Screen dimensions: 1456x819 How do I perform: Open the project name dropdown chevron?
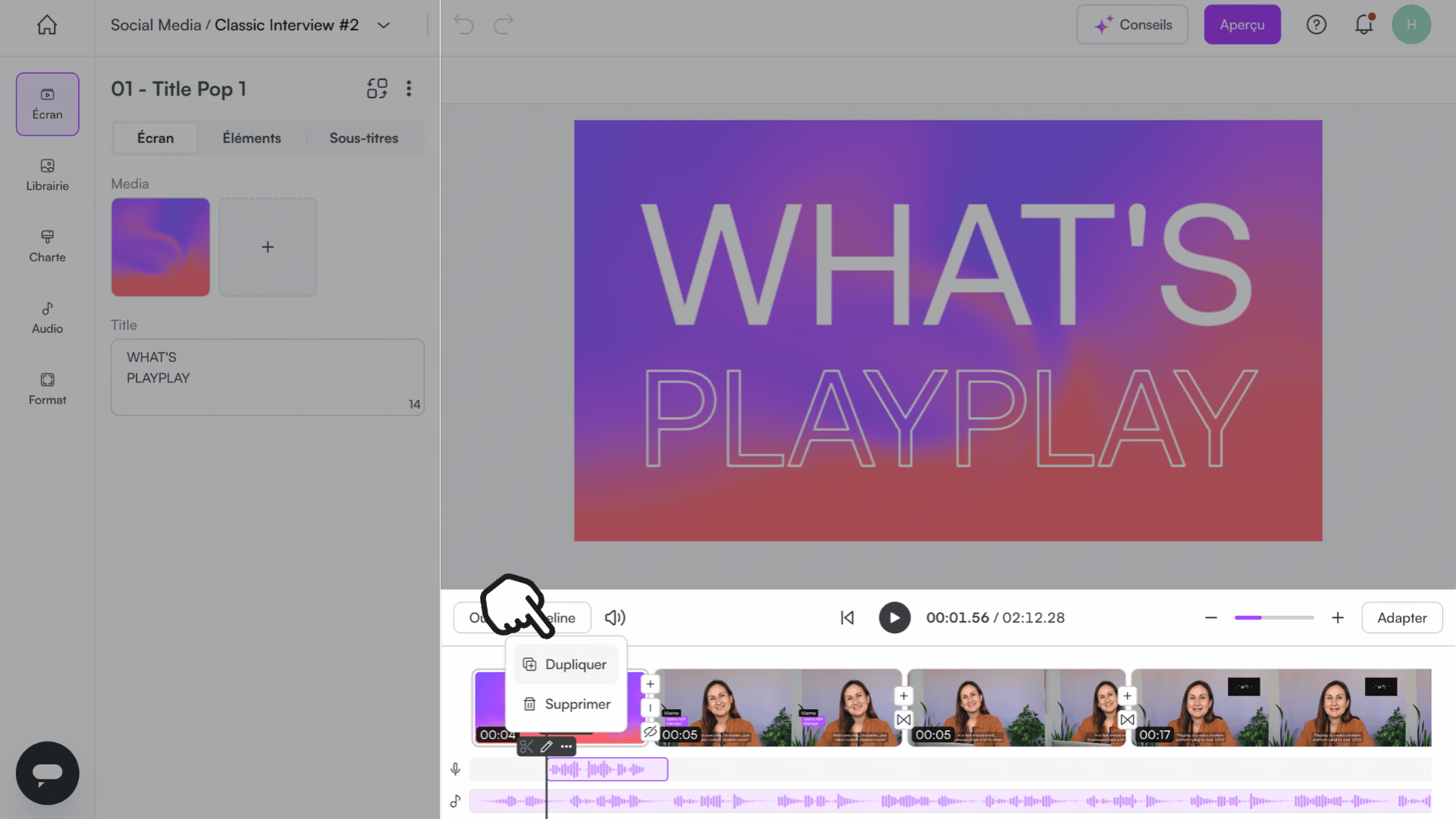(383, 24)
